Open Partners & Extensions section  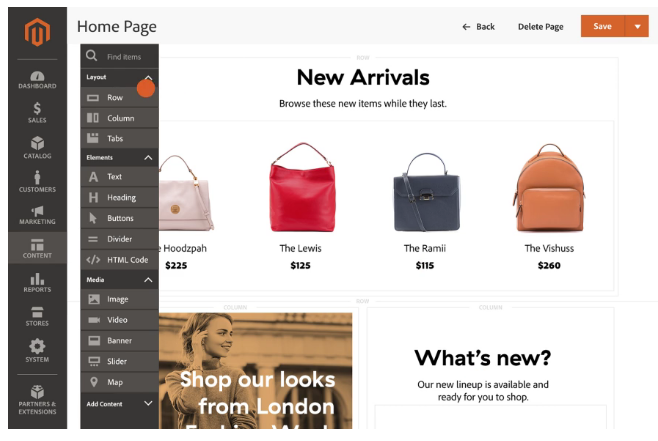[37, 399]
